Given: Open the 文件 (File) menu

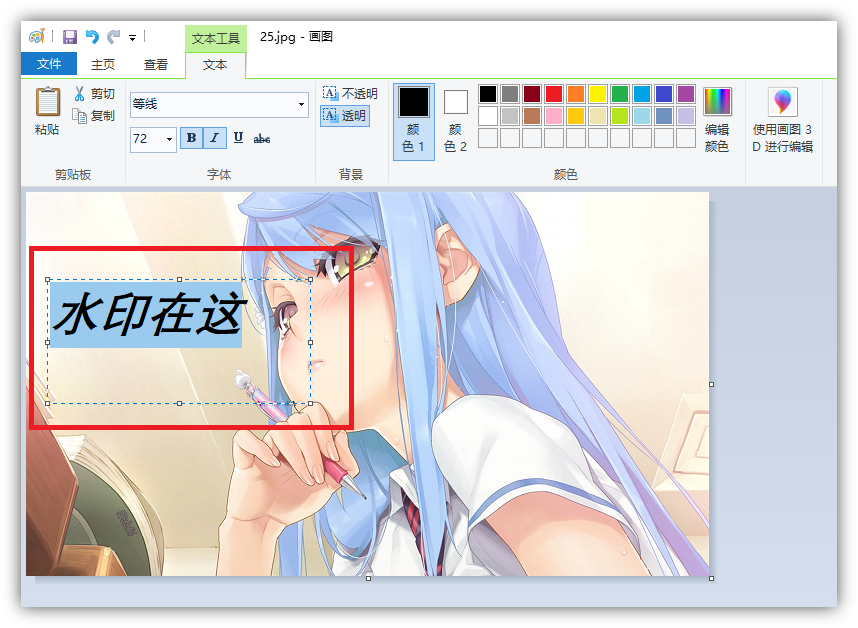Looking at the screenshot, I should click(x=49, y=64).
